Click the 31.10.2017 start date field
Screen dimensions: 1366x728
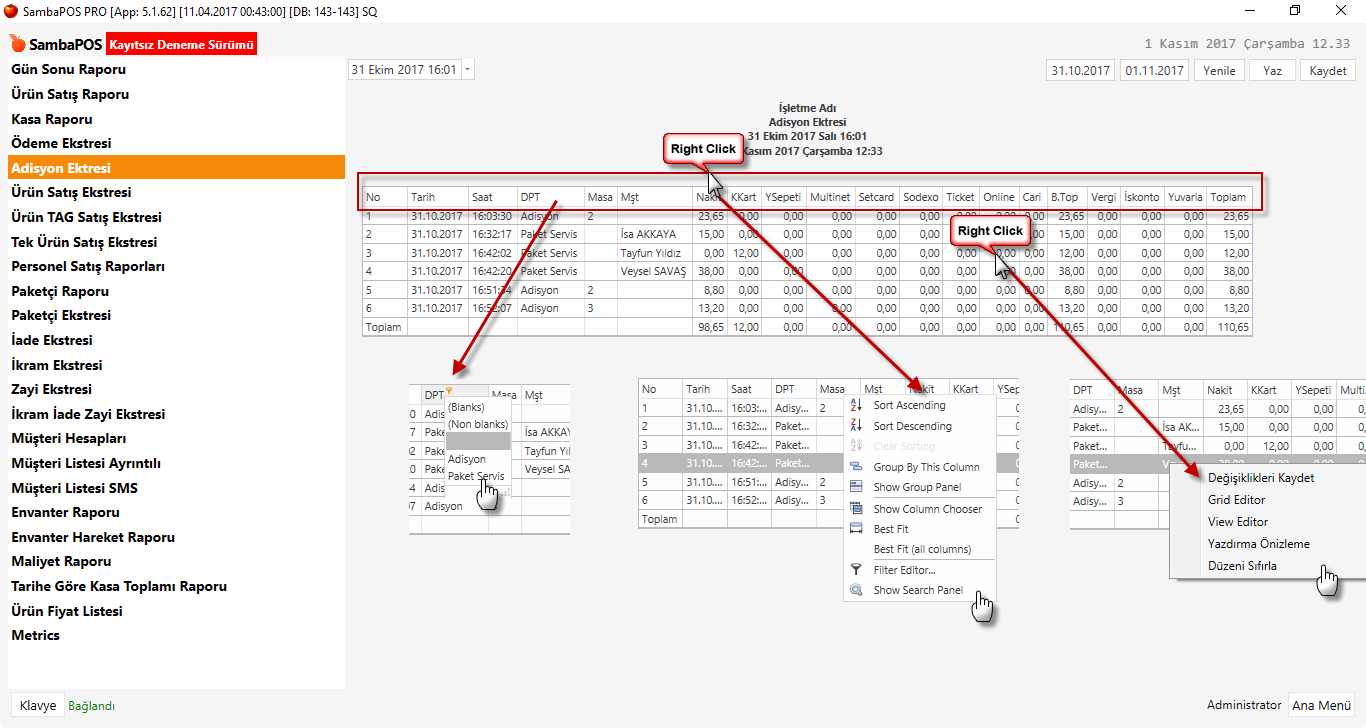pos(1080,71)
